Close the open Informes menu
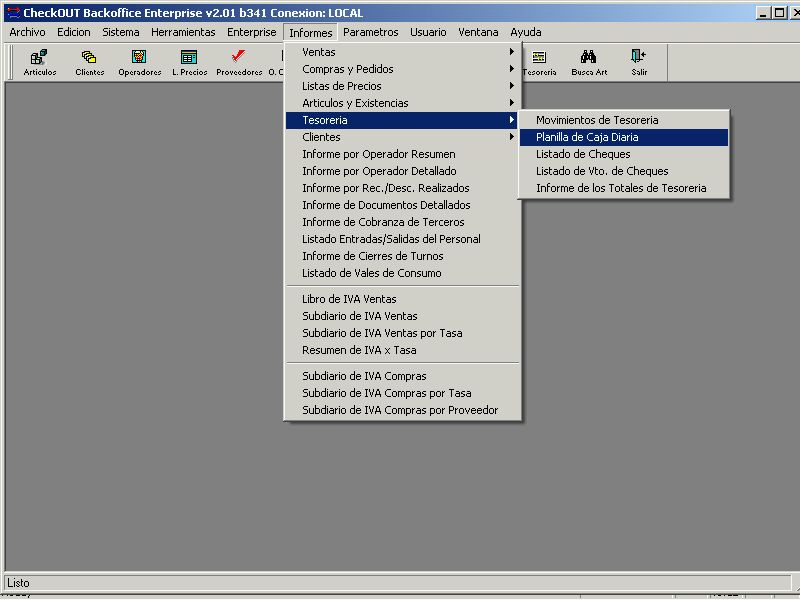The image size is (800, 600). click(x=311, y=33)
